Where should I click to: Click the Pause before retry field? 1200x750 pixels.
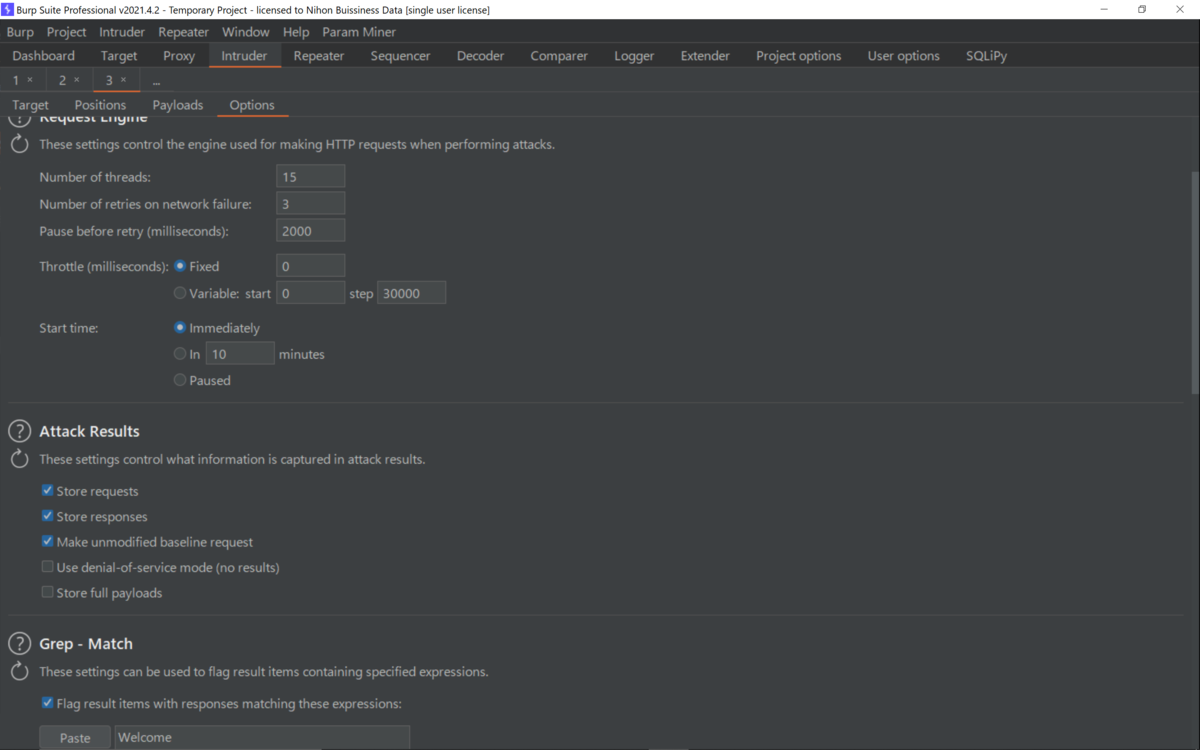click(x=311, y=231)
